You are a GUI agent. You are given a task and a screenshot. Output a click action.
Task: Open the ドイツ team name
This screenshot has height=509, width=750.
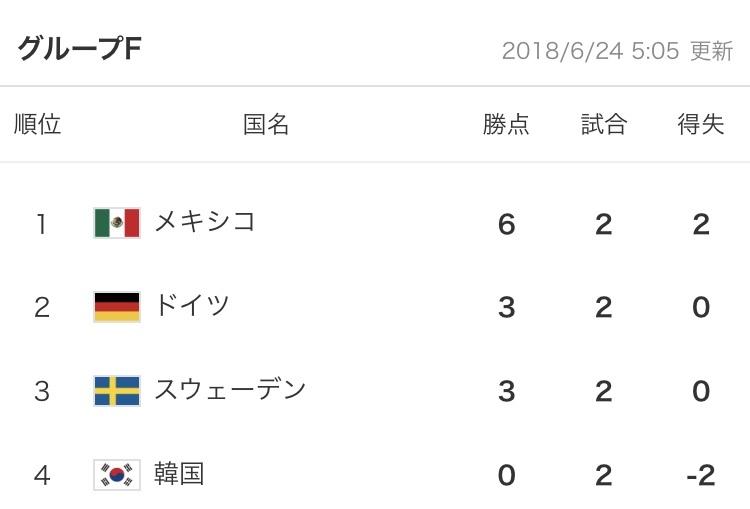pos(192,306)
